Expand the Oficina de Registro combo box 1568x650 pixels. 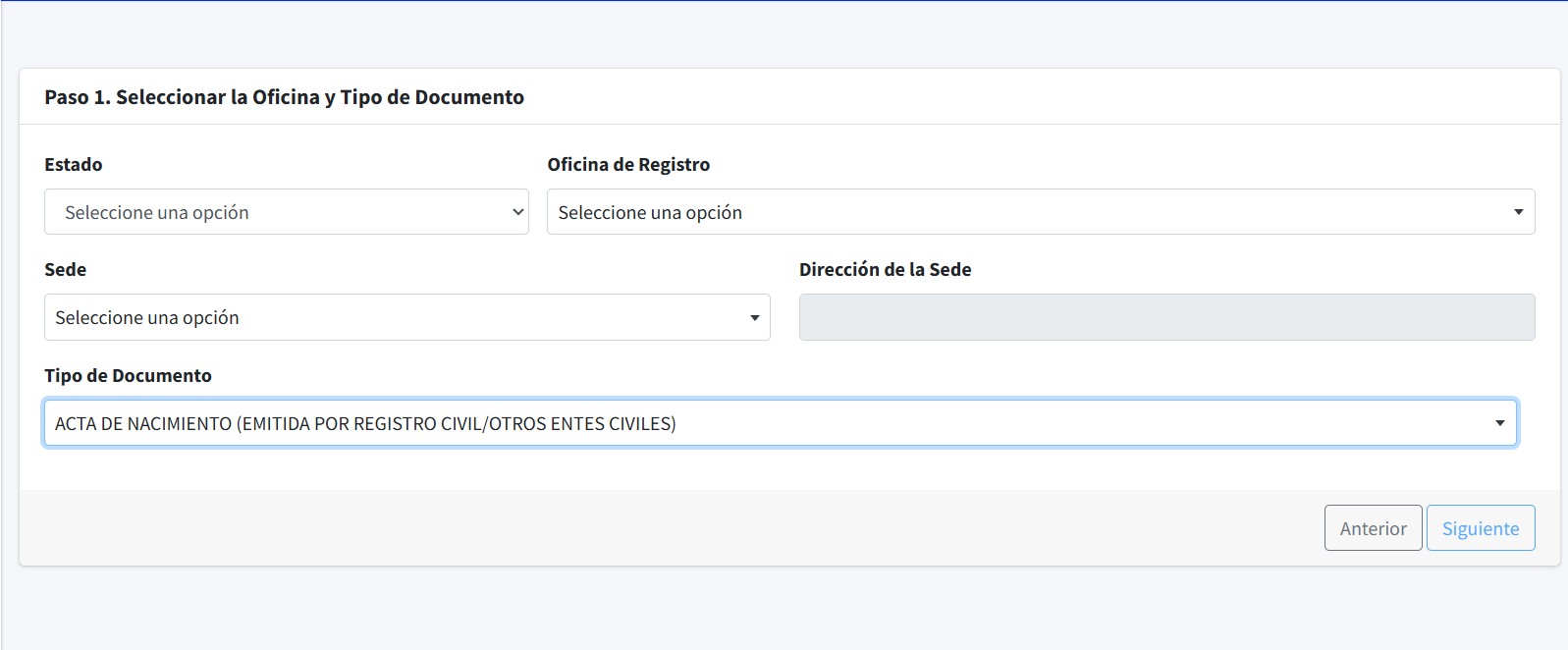pos(1040,212)
